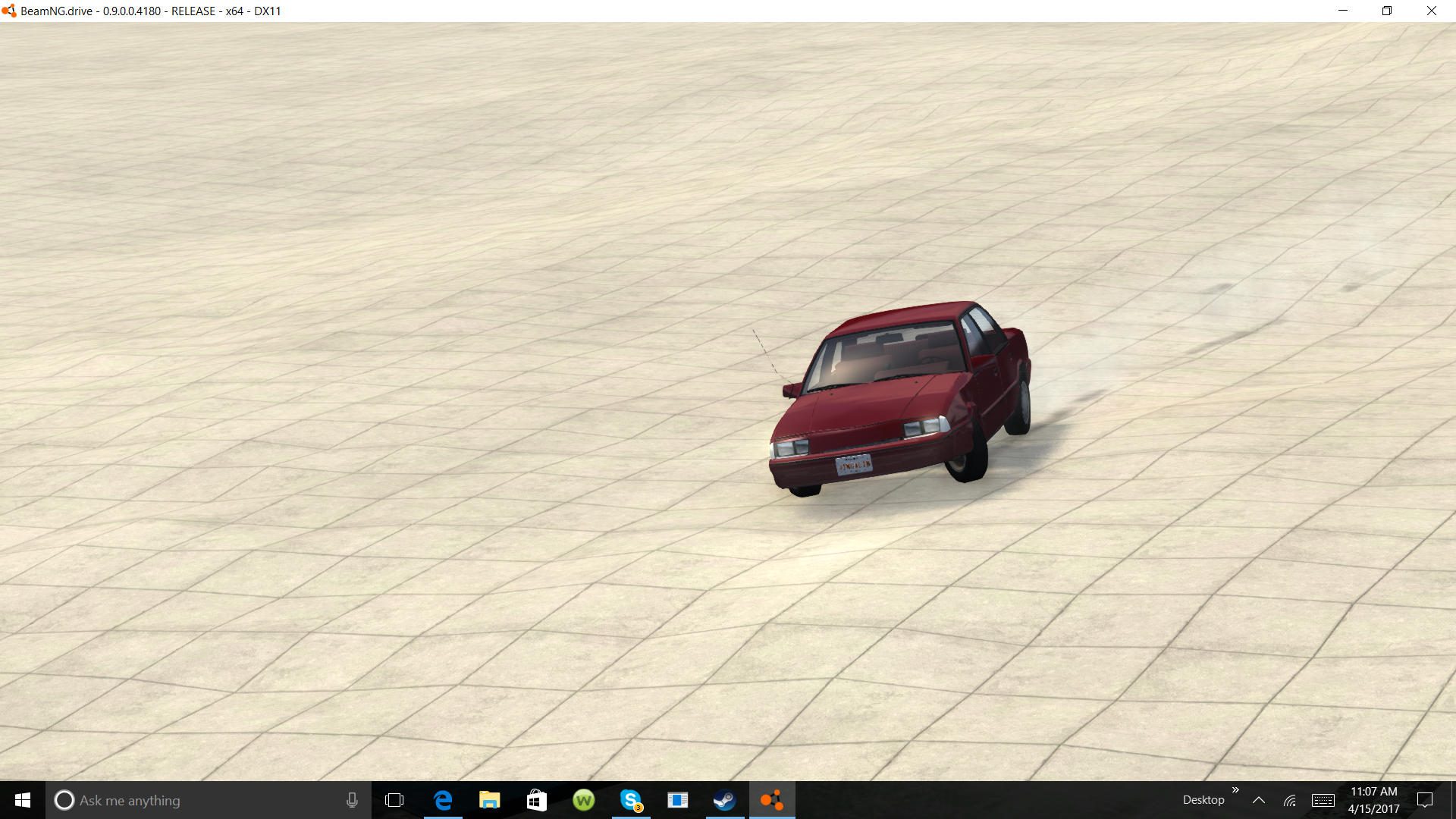1456x819 pixels.
Task: Close the BeamNG.drive window
Action: [x=1432, y=11]
